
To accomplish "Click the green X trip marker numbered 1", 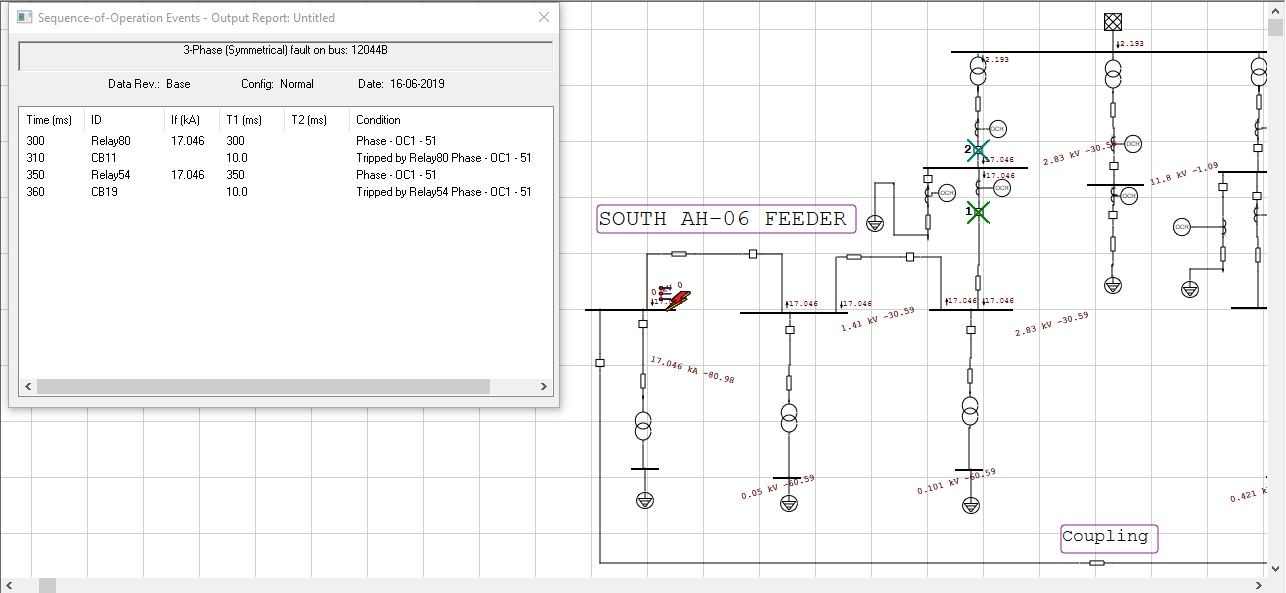I will pos(978,212).
